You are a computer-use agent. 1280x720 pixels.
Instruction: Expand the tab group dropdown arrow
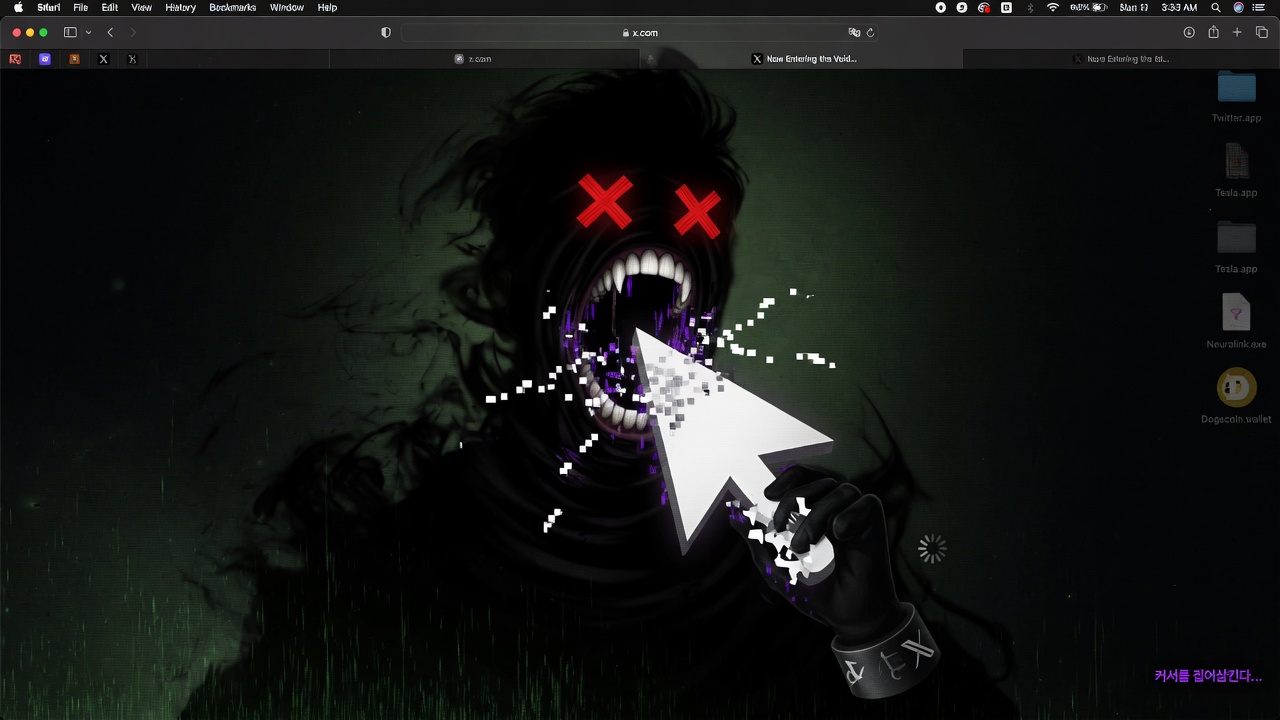click(88, 32)
